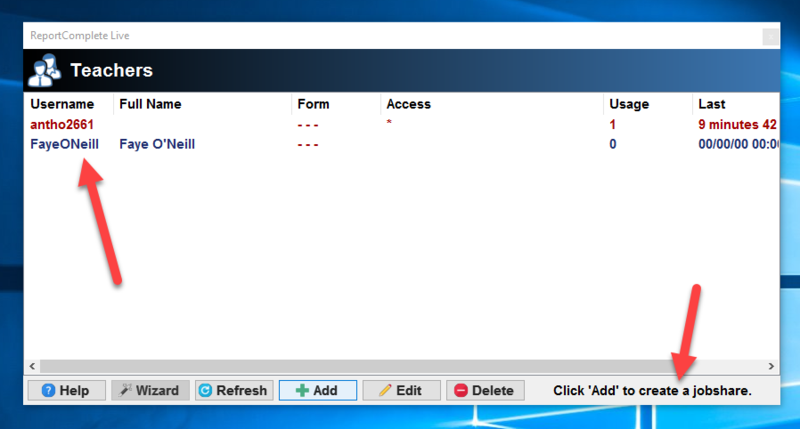The image size is (800, 429).
Task: Click '9 minutes 42' last value
Action: 737,124
